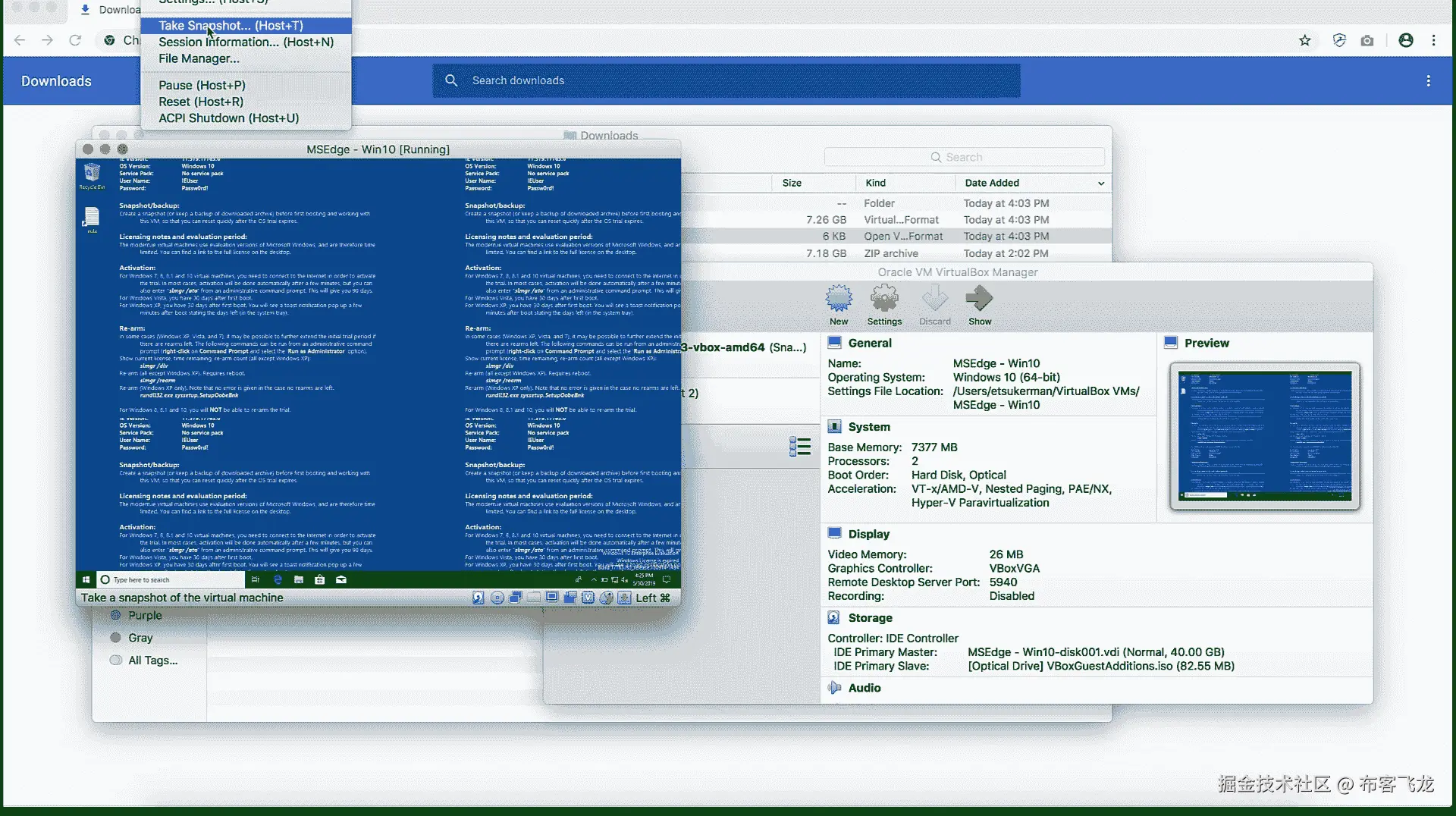
Task: Click the Windows taskbar clock
Action: [x=644, y=580]
